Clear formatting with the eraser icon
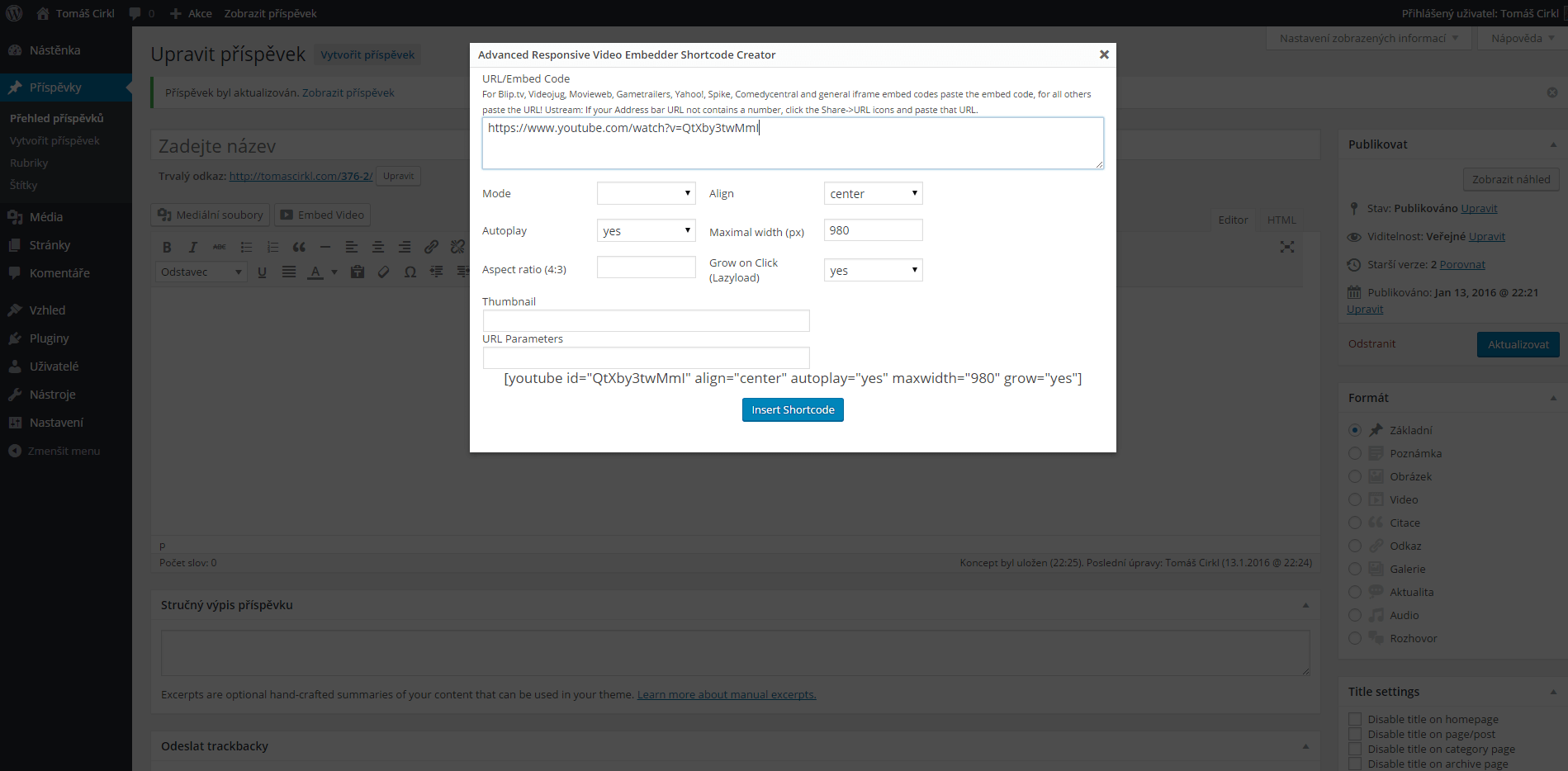This screenshot has width=1568, height=771. tap(384, 272)
